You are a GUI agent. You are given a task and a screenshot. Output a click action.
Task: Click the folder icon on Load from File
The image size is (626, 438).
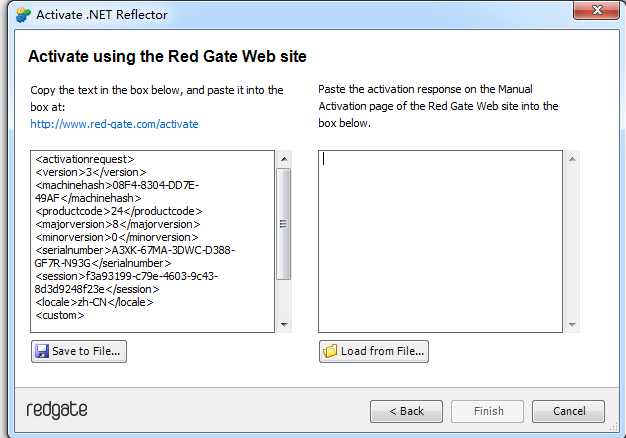[x=330, y=351]
